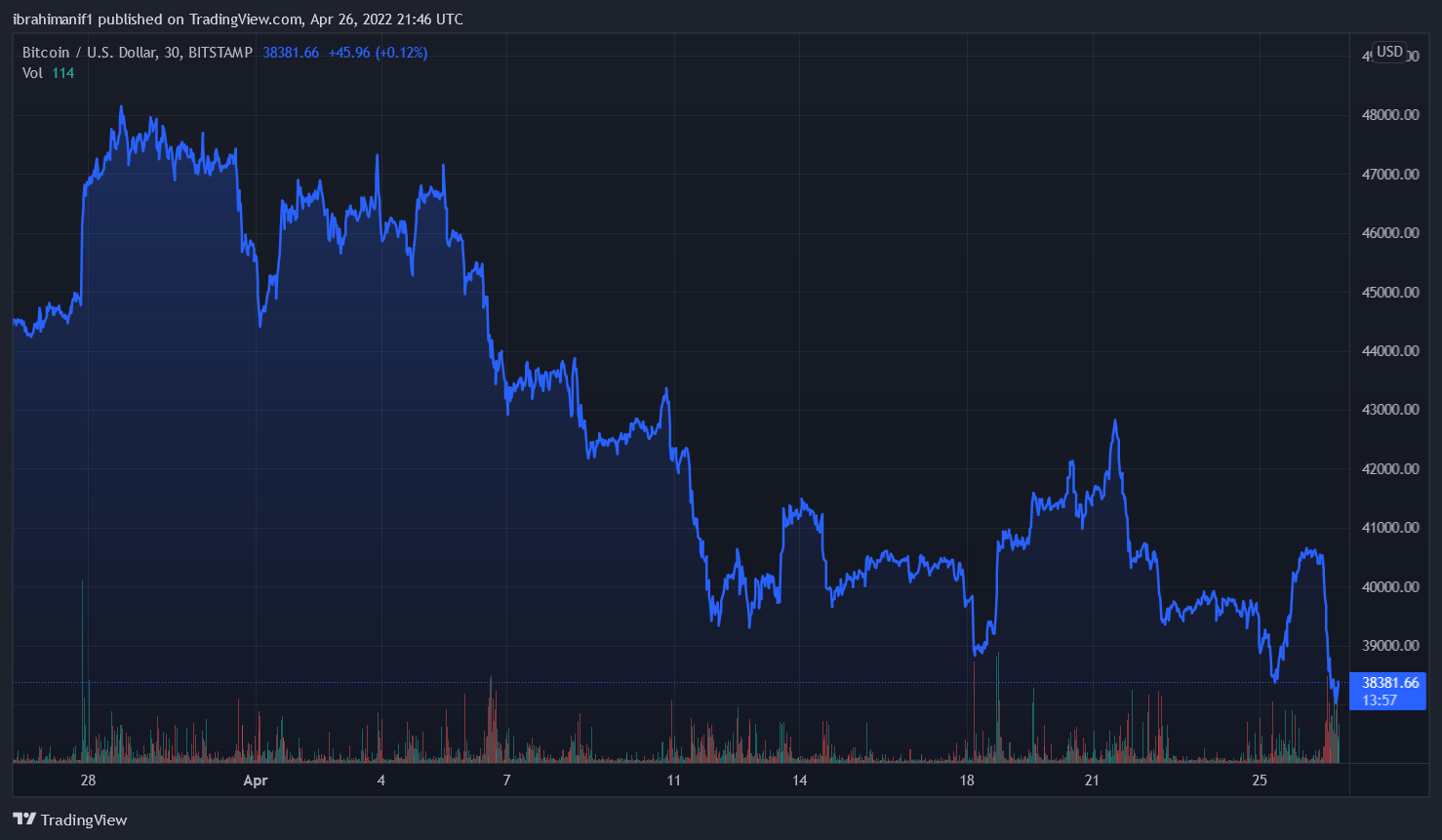This screenshot has height=840, width=1442.
Task: Select the 25 date on time axis
Action: coord(1260,780)
